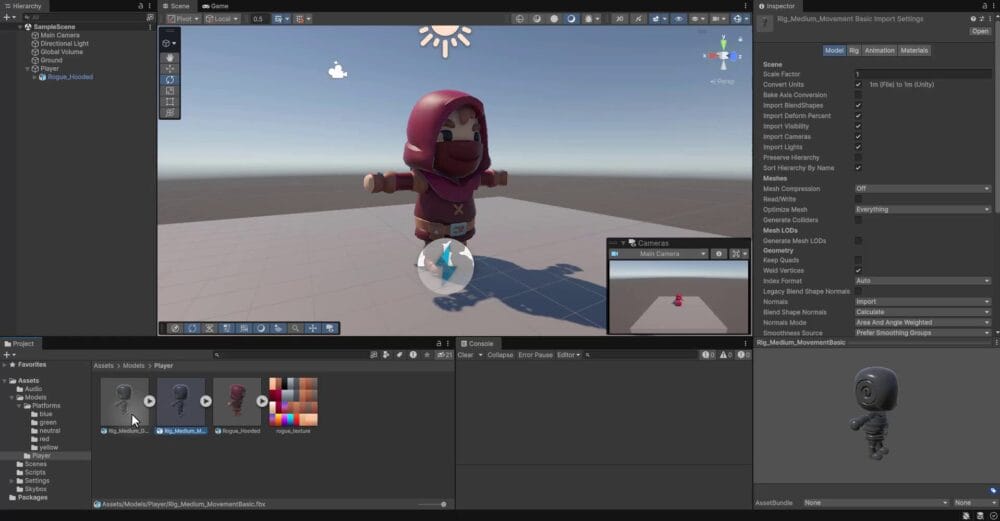Click the Models breadcrumb in Project path
1000x521 pixels.
point(133,366)
